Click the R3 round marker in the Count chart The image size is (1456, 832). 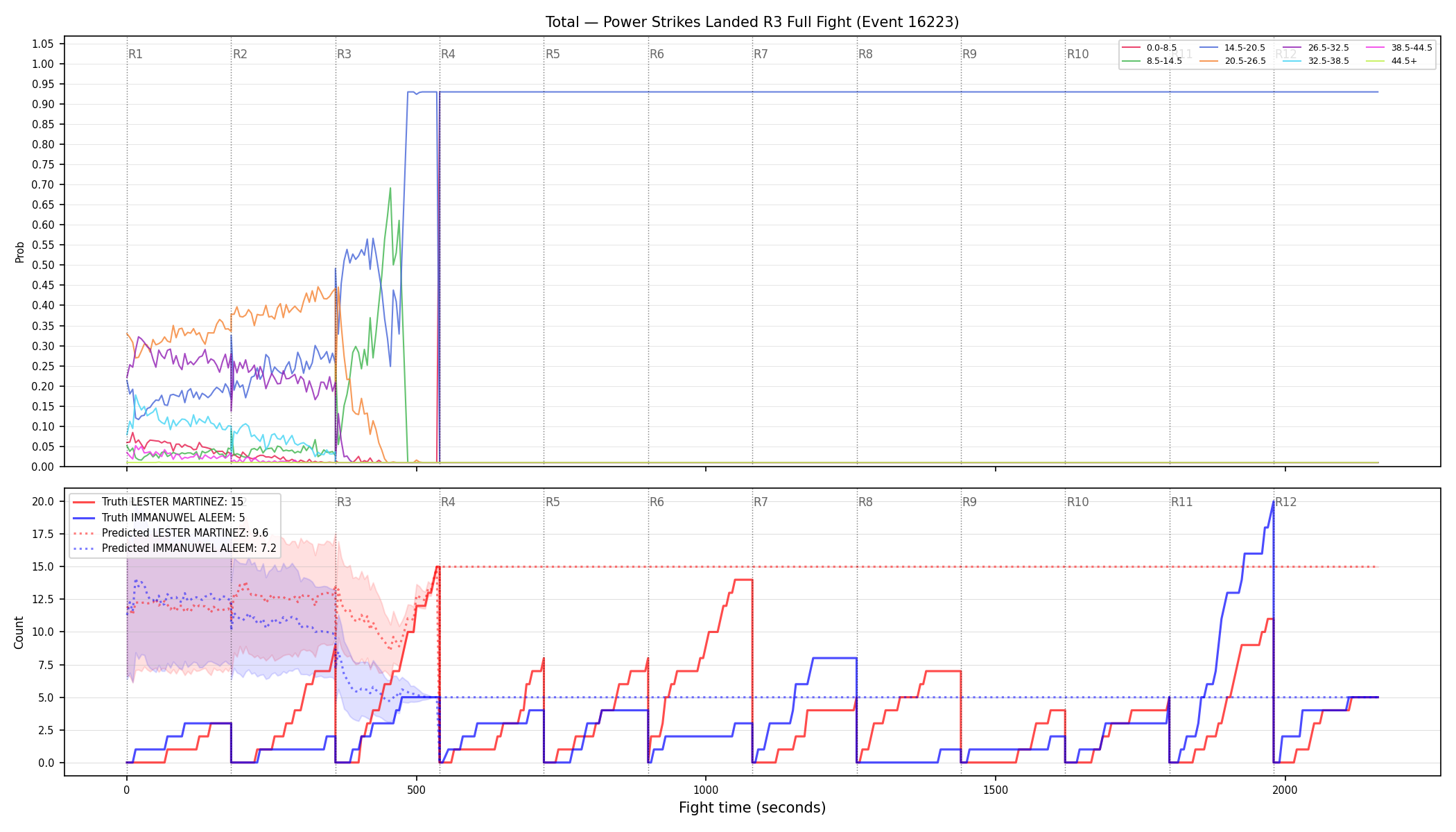tap(344, 502)
